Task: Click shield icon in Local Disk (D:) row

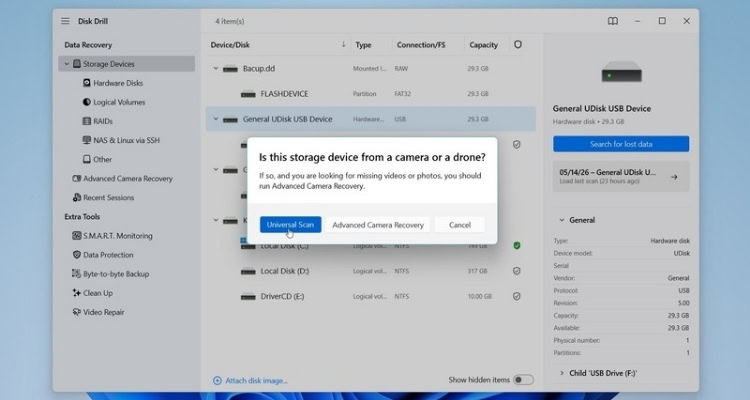Action: pyautogui.click(x=517, y=271)
